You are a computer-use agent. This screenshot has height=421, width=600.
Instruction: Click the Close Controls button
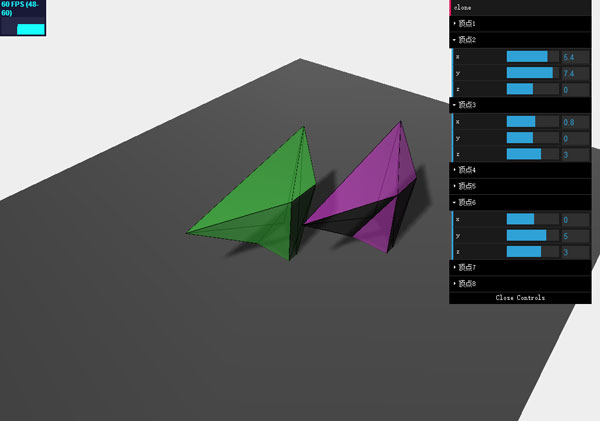point(520,298)
